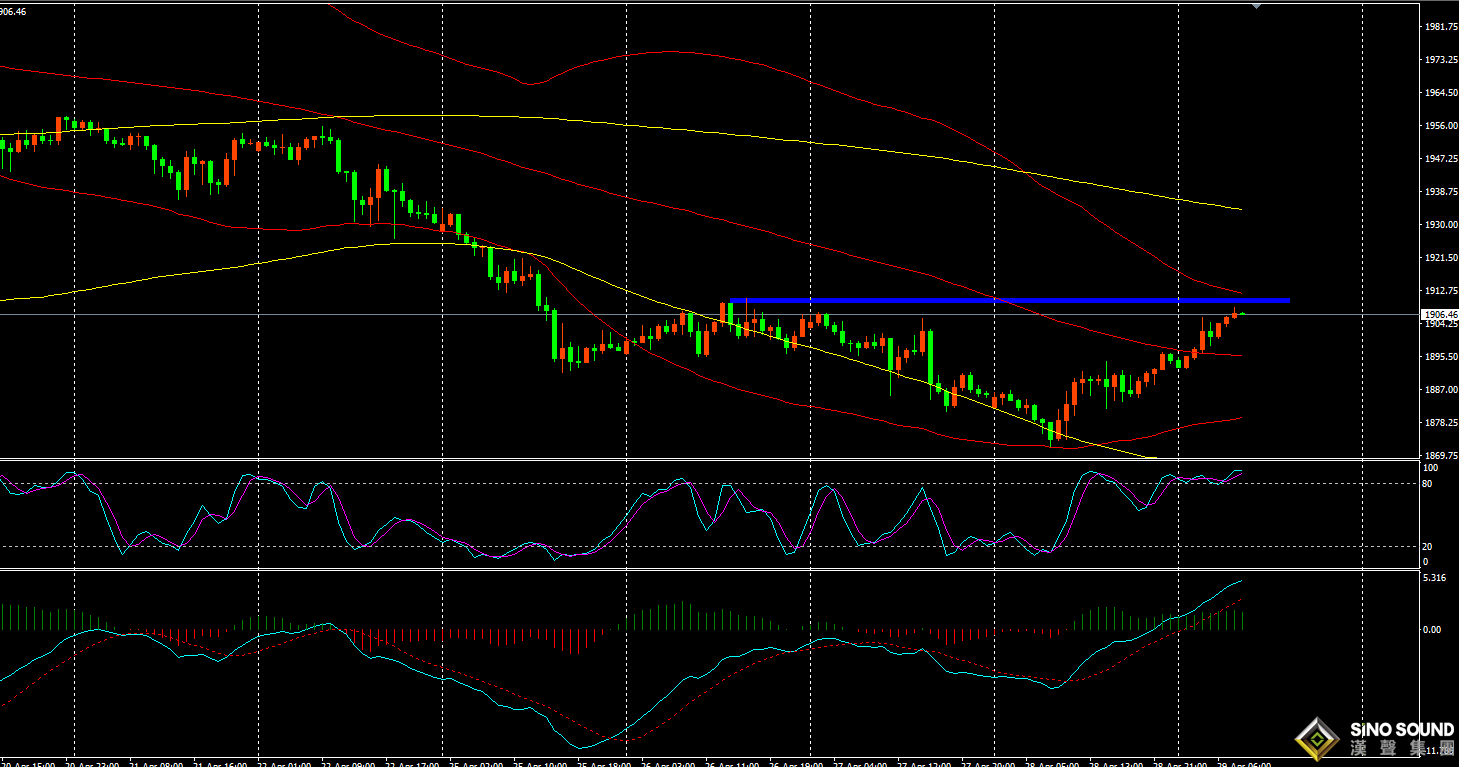
Task: Click the 1912.75 price scale label
Action: point(1439,291)
